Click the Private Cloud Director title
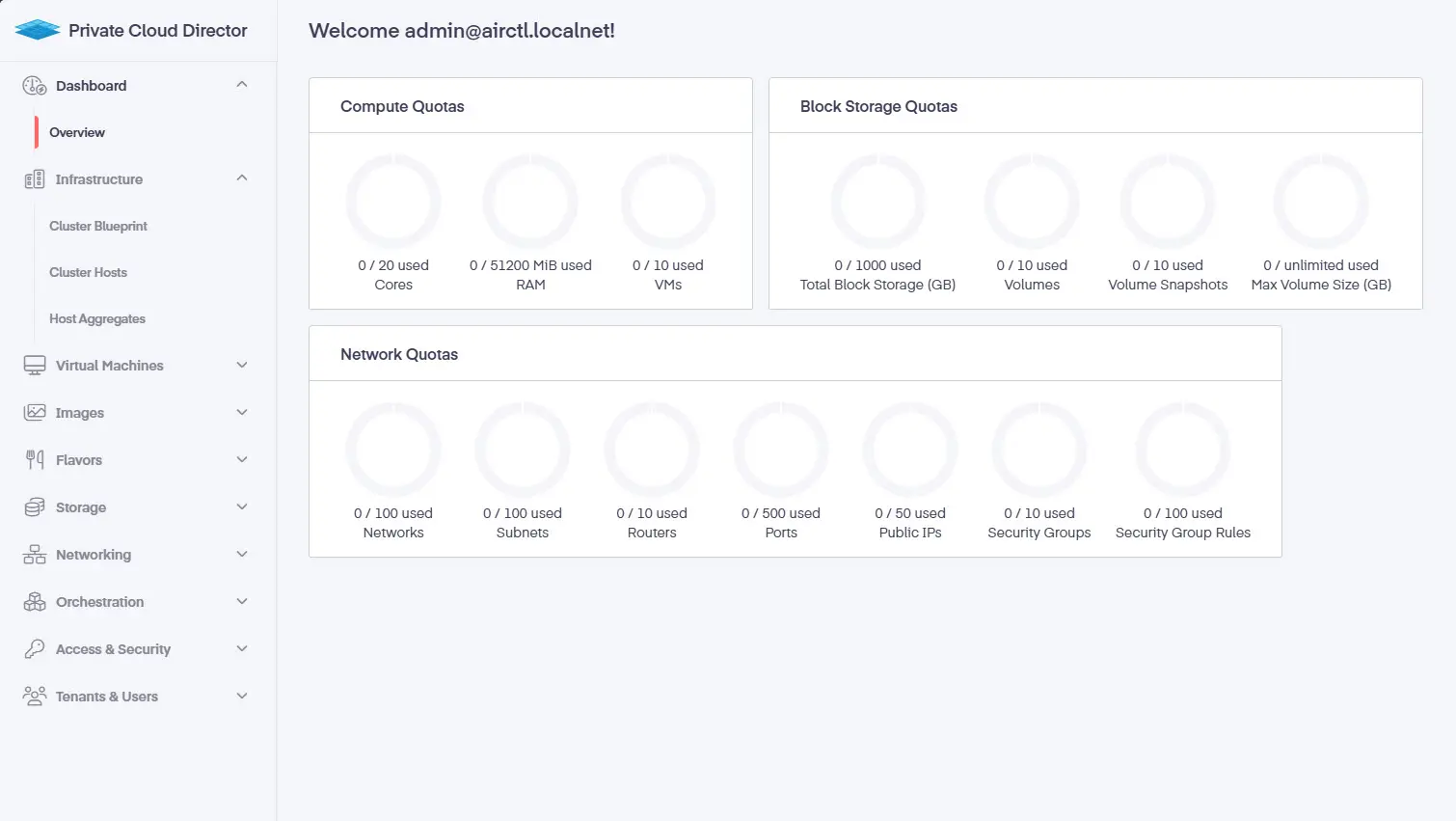This screenshot has height=821, width=1456. point(158,30)
